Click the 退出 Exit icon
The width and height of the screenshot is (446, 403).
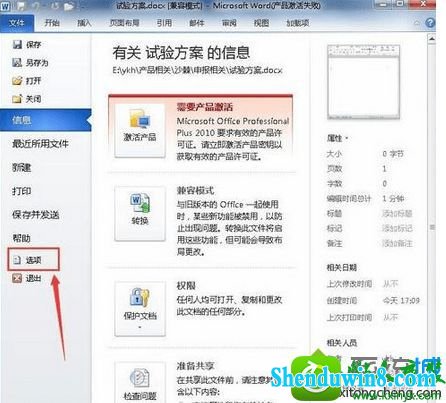point(17,278)
